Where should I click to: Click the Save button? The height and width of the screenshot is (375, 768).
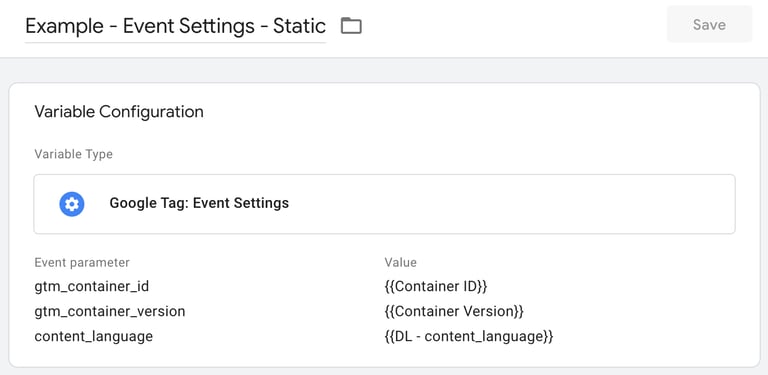[709, 24]
